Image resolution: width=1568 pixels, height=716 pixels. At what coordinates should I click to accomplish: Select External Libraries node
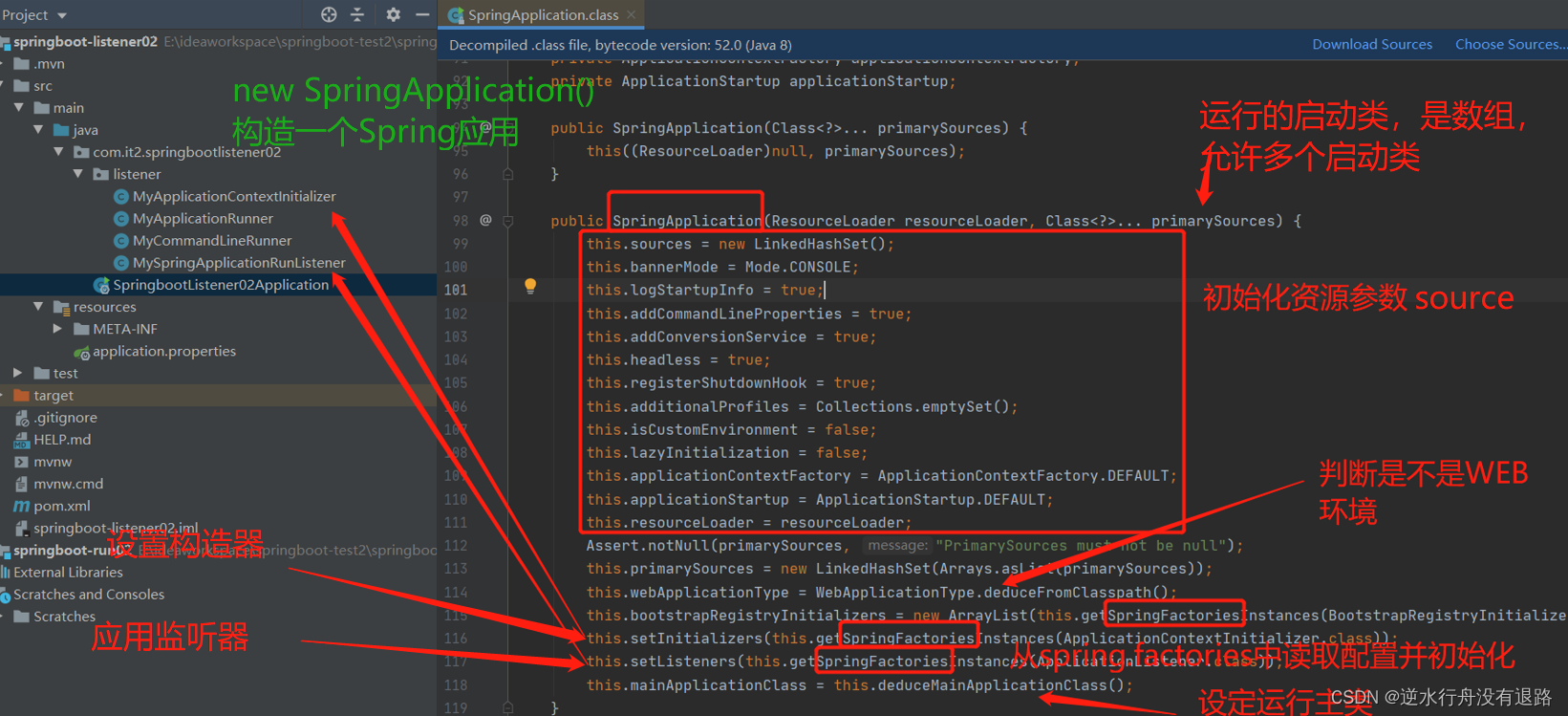[x=68, y=573]
